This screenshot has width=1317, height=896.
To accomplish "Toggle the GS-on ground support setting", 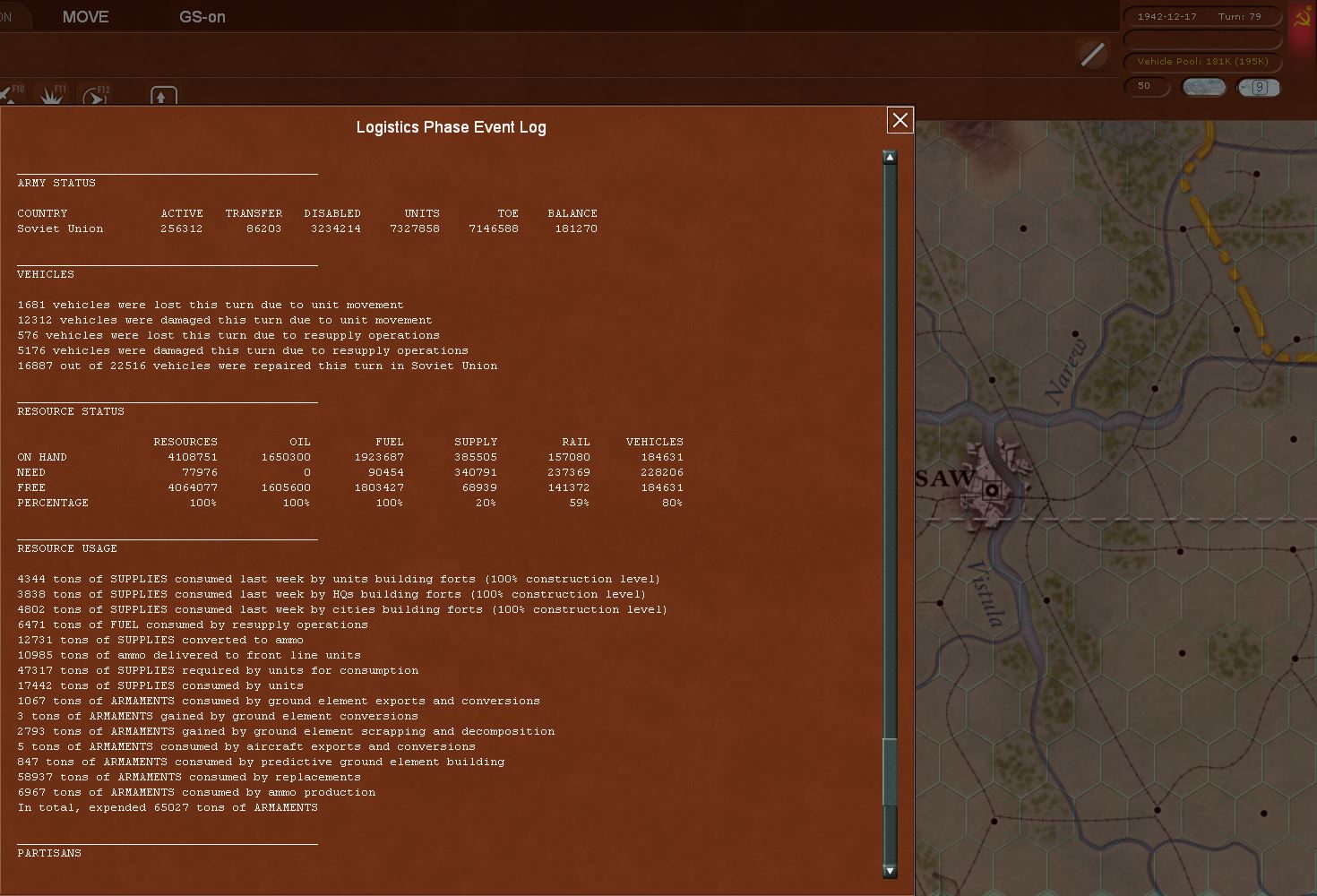I will point(202,17).
